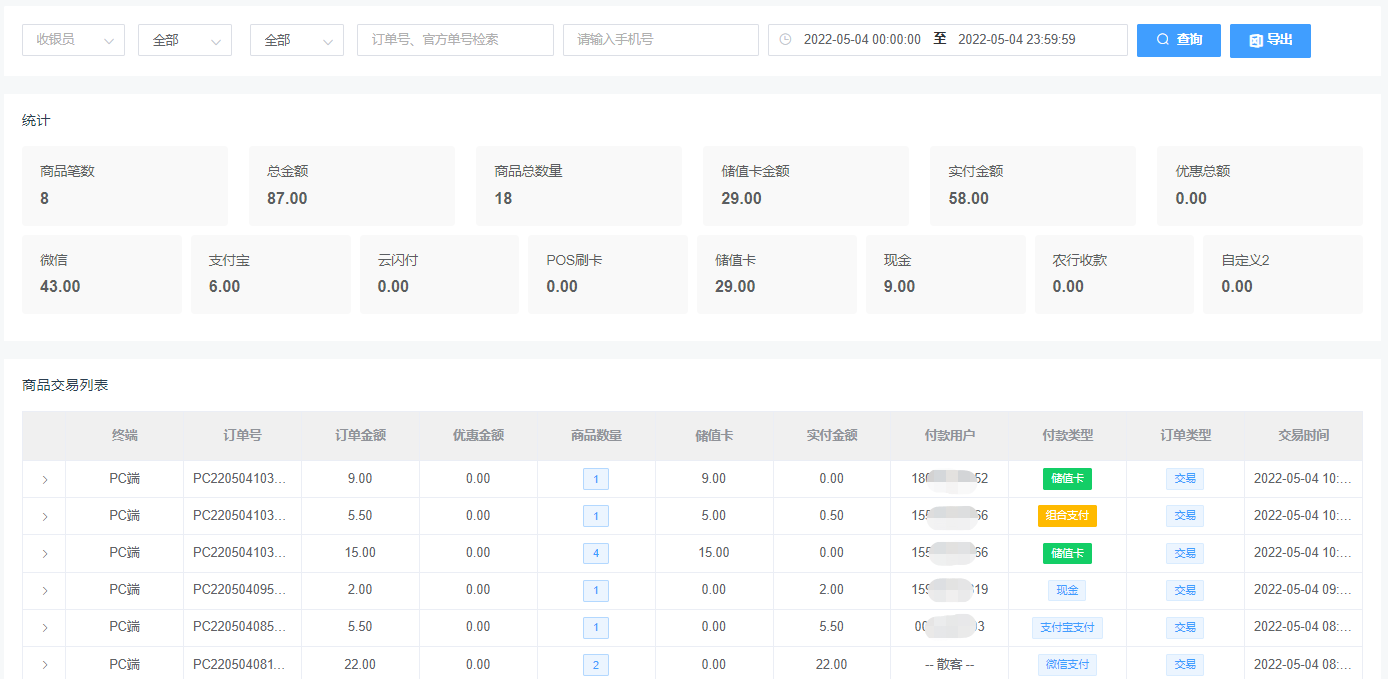Click the 订单号 column header

[x=242, y=435]
